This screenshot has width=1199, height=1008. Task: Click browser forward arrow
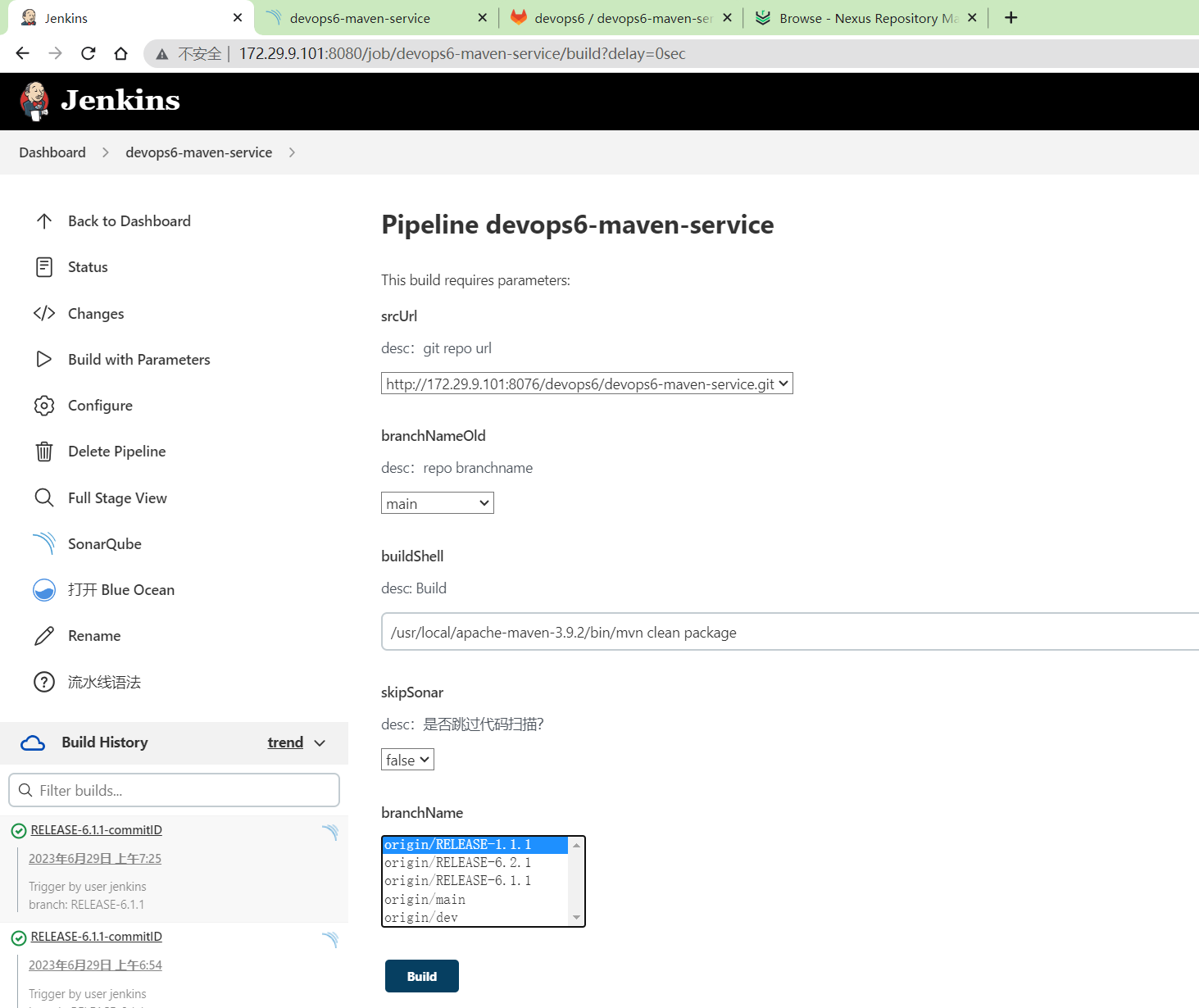click(x=55, y=53)
